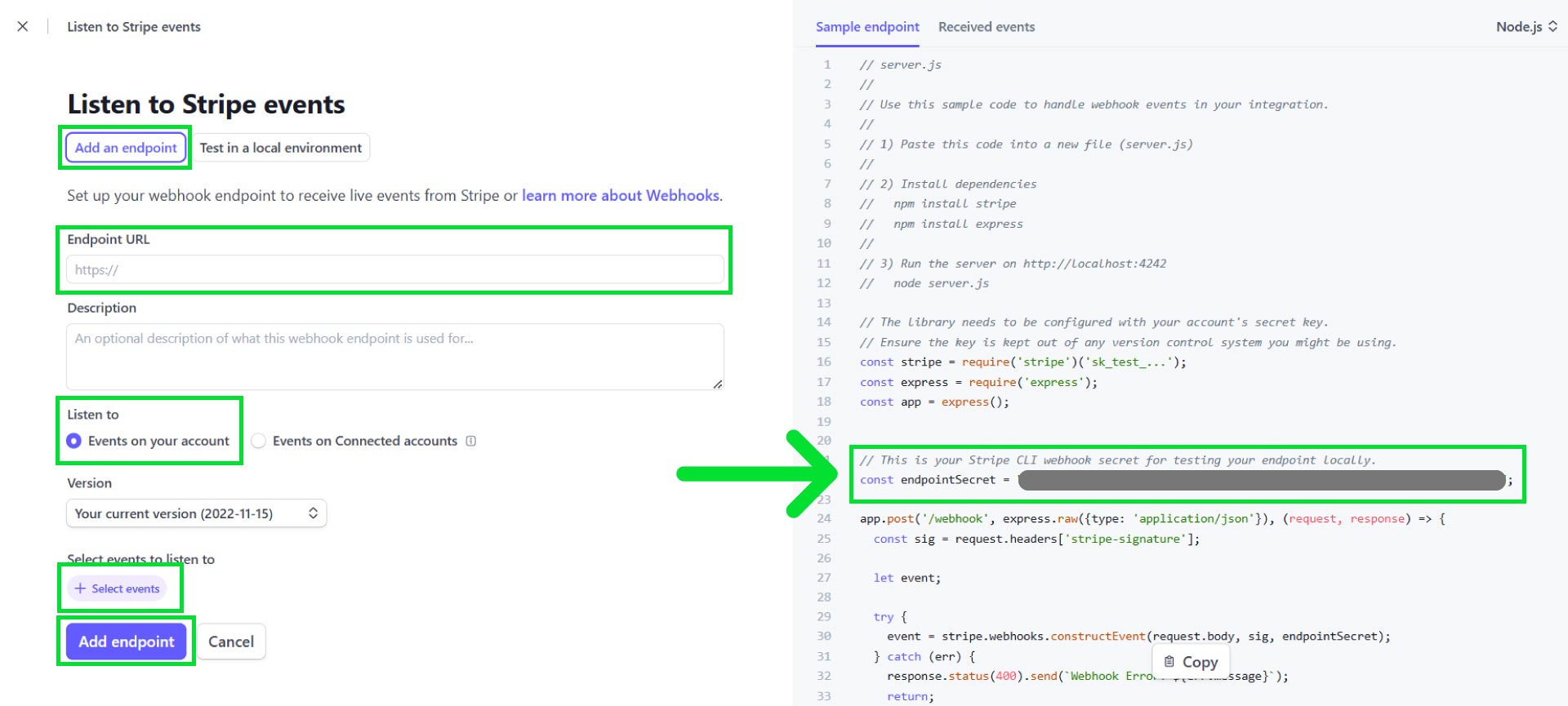Select the Add an endpoint tab
This screenshot has width=1568, height=706.
(126, 148)
